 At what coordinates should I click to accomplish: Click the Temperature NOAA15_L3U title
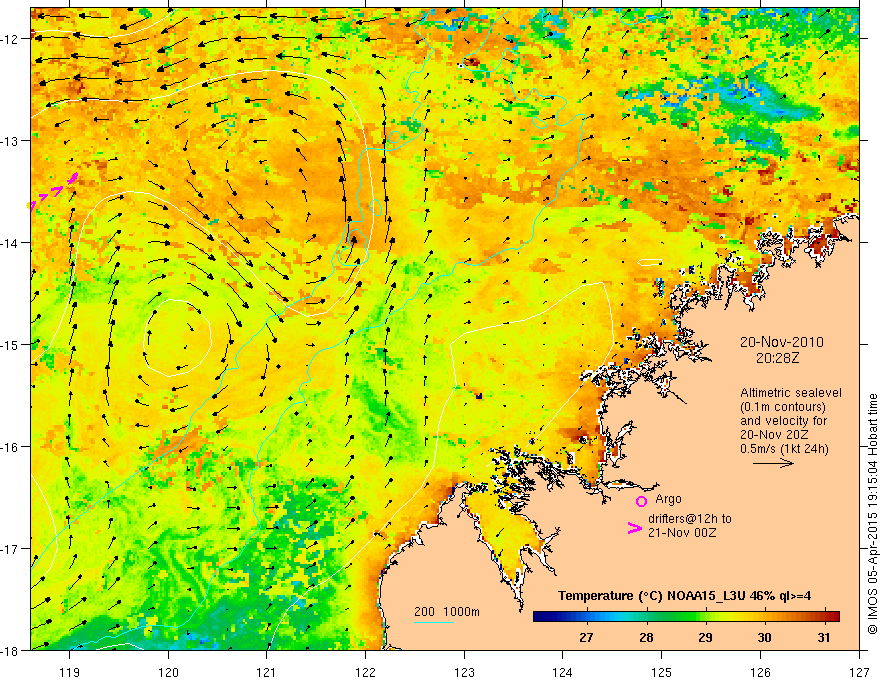click(684, 596)
